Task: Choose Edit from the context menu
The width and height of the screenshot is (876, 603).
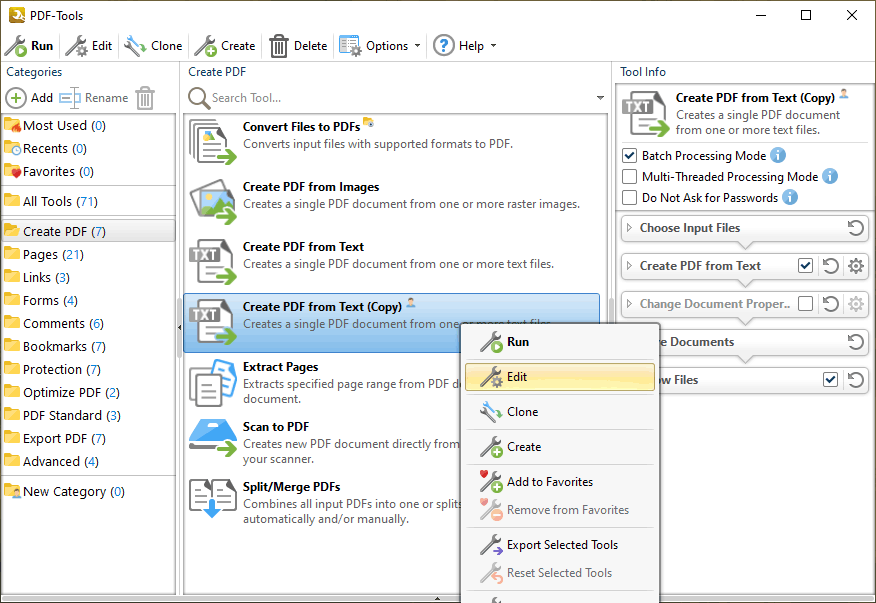Action: [560, 377]
